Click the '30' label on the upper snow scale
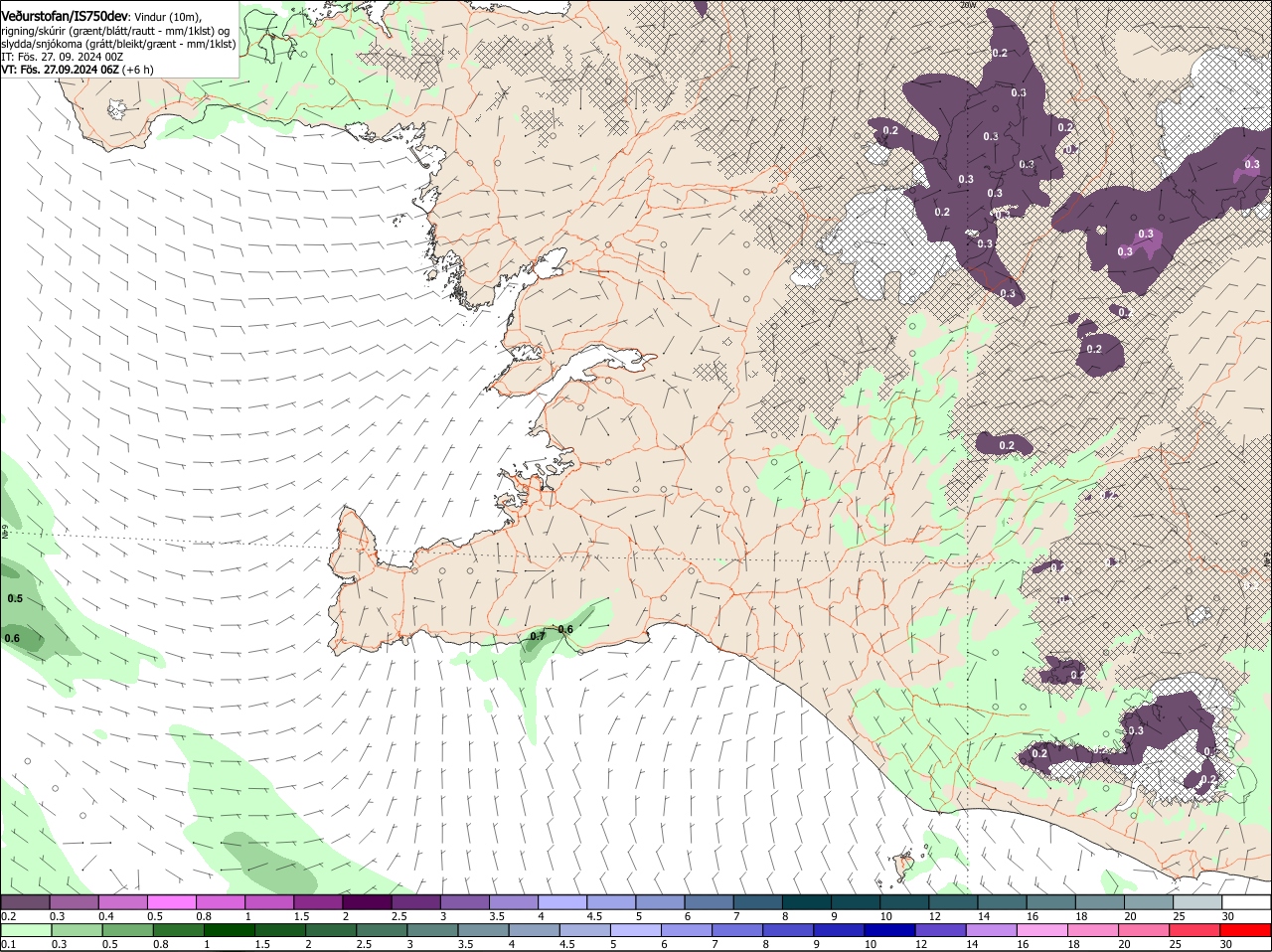Viewport: 1272px width, 952px height. point(1228,916)
